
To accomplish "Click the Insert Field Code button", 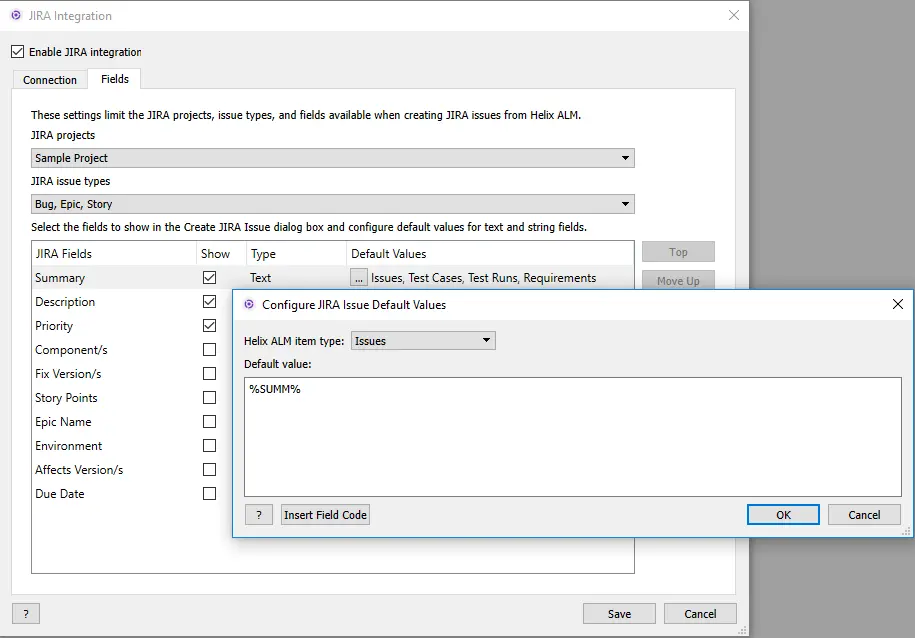I will (325, 515).
